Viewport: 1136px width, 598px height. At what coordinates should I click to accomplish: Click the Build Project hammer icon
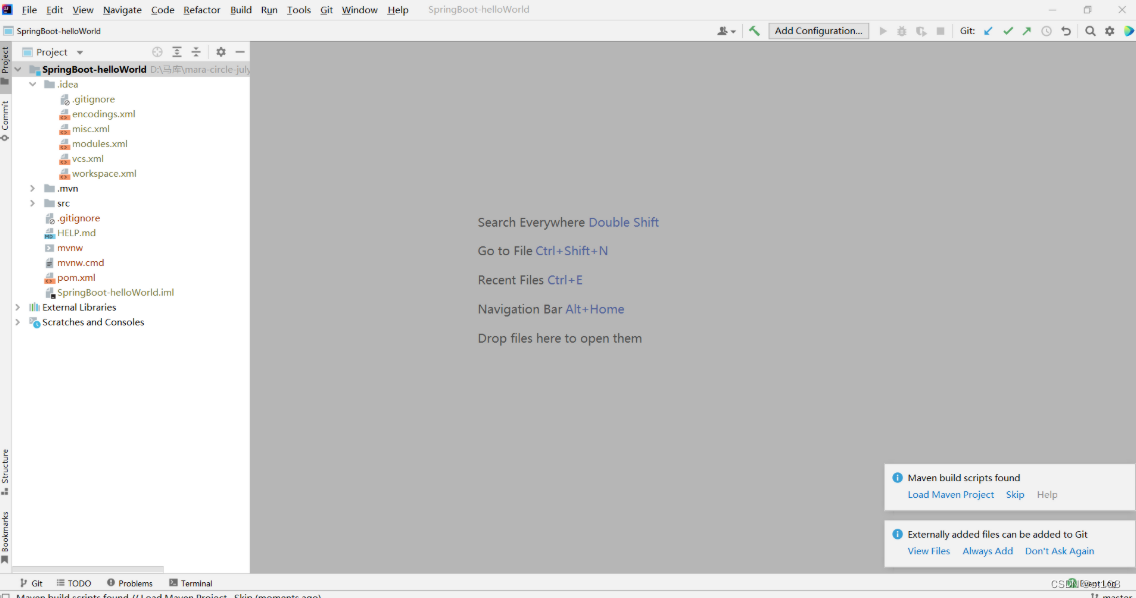click(x=754, y=31)
